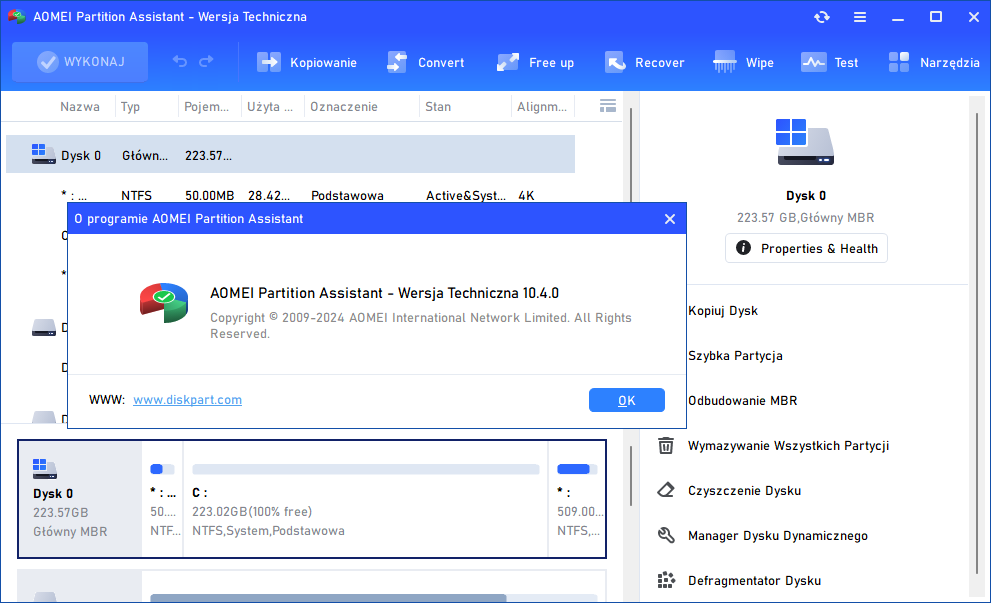Open the hamburger menu in title bar
This screenshot has height=603, width=991.
point(860,17)
